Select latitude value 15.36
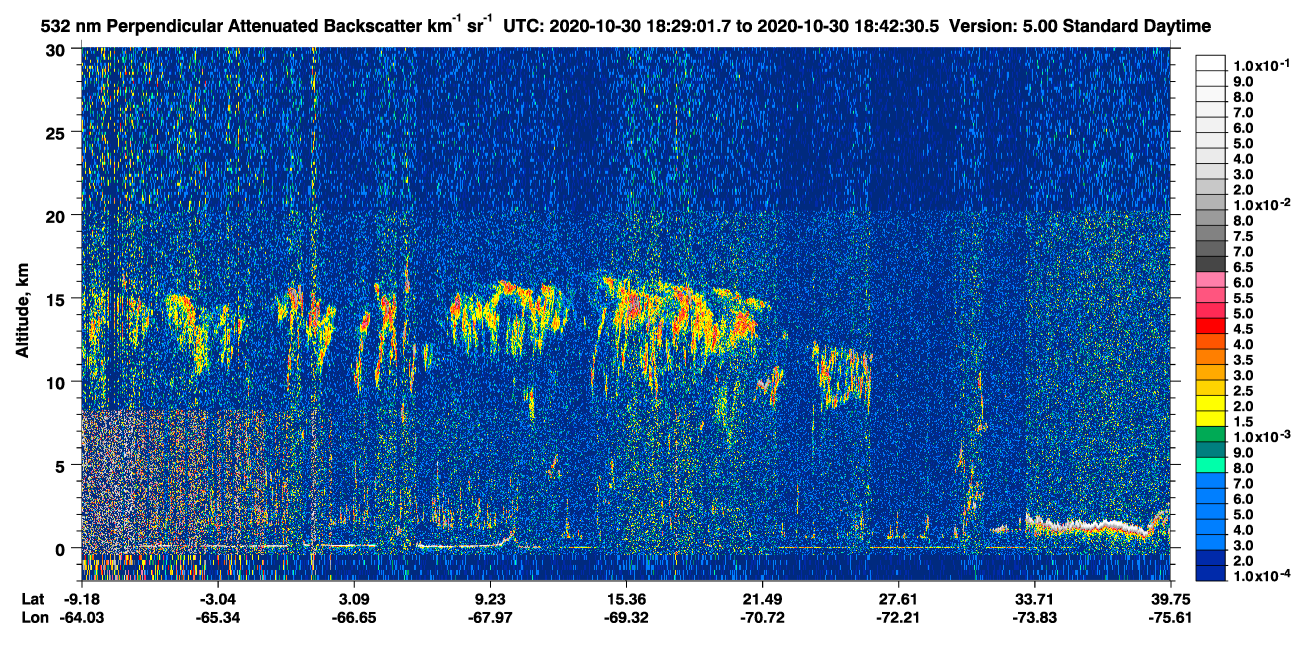 click(x=626, y=599)
